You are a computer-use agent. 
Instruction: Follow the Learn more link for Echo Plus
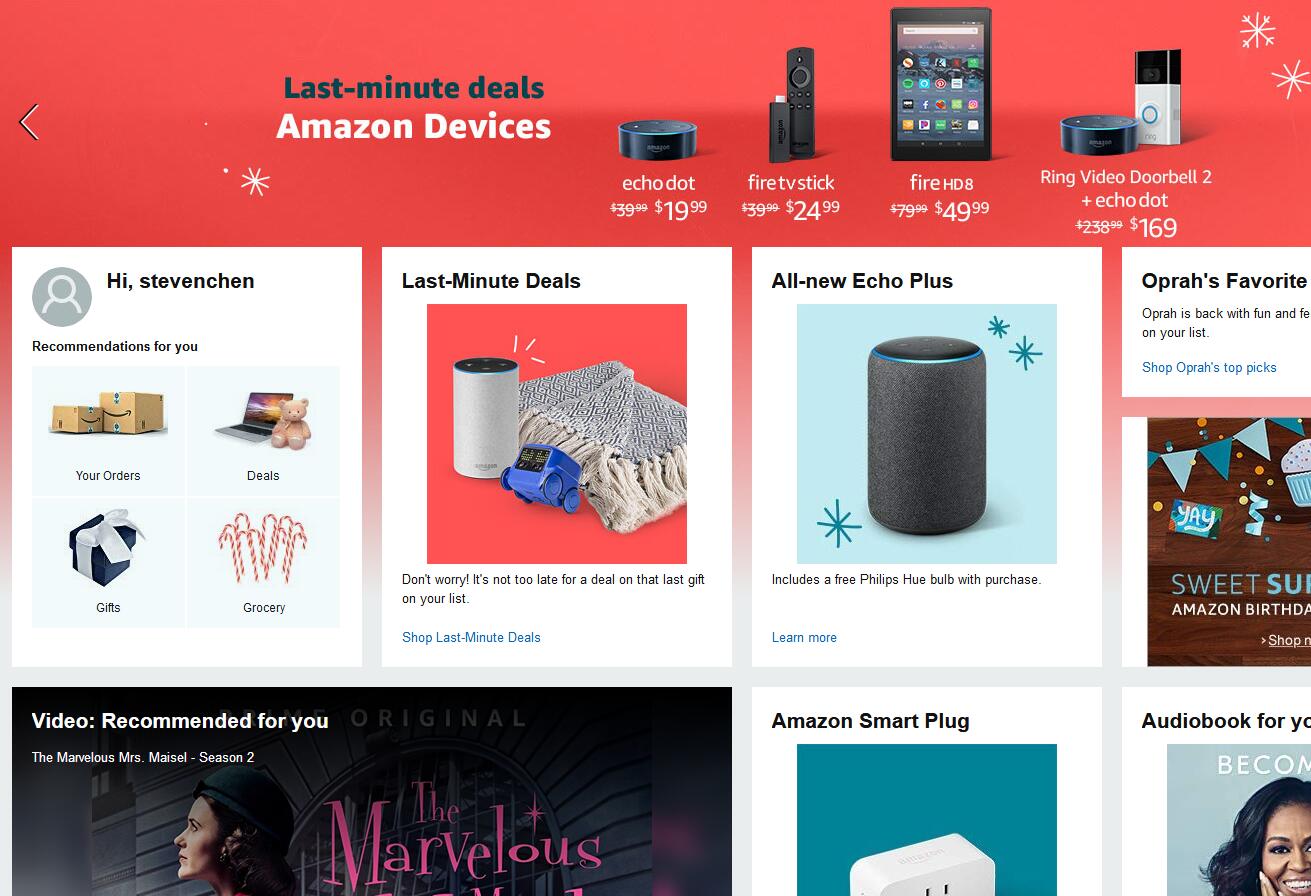[x=804, y=637]
